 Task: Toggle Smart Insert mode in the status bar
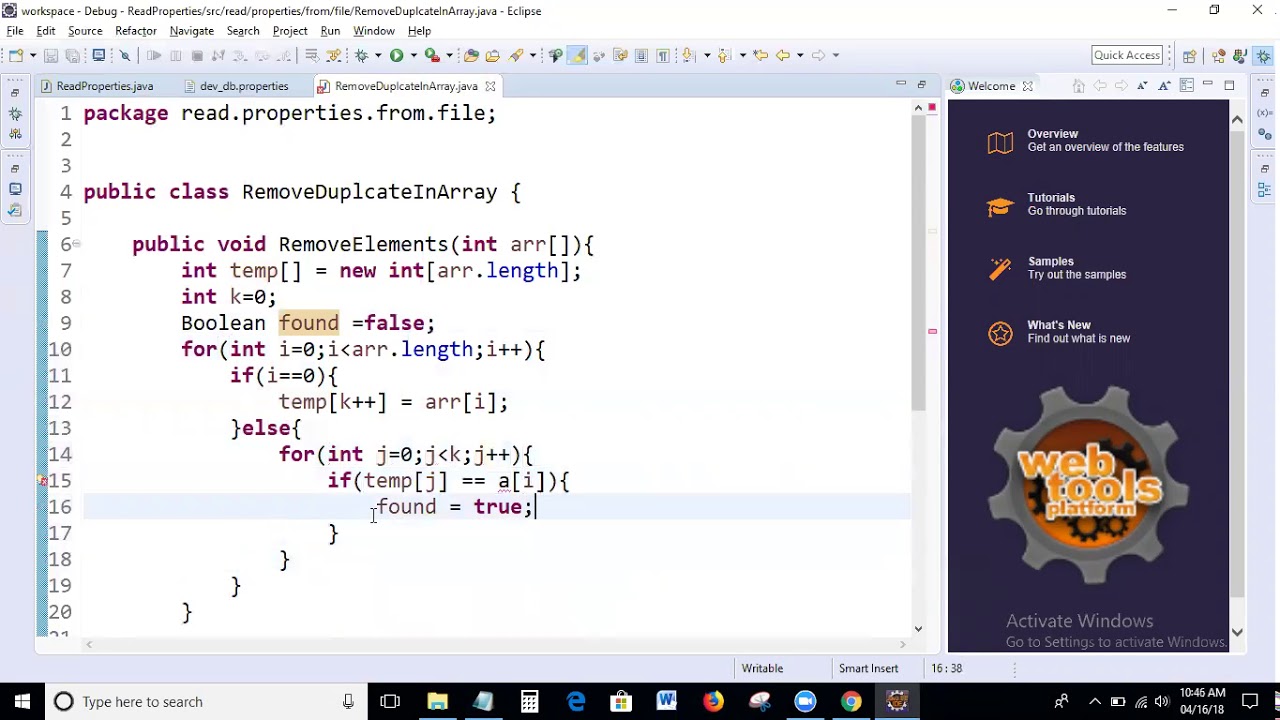tap(868, 668)
